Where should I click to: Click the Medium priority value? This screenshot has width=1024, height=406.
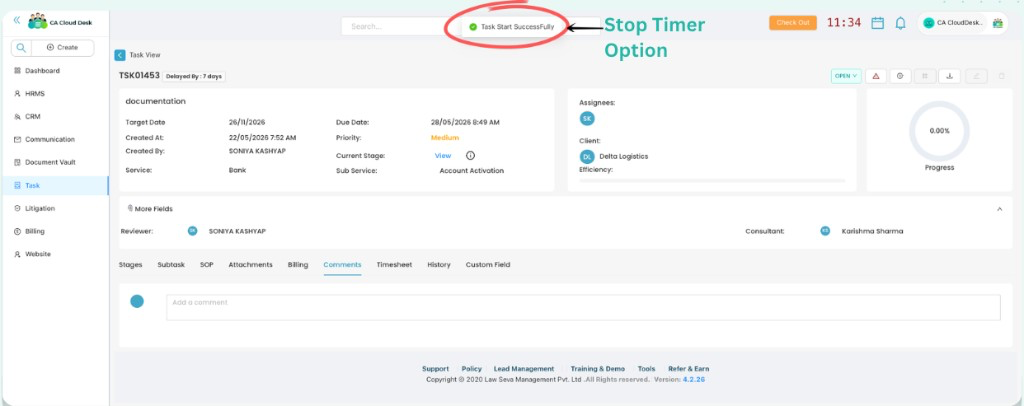[x=445, y=138]
